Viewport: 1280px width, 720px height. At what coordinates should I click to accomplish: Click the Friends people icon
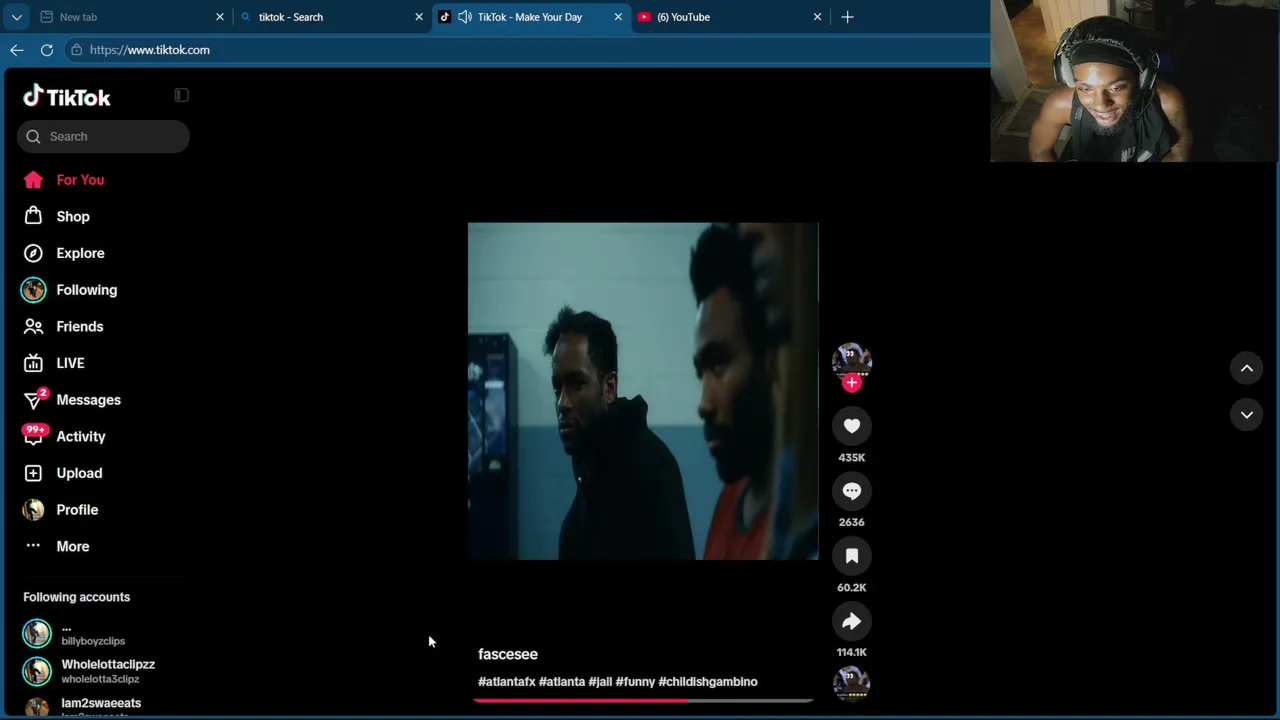pos(33,326)
